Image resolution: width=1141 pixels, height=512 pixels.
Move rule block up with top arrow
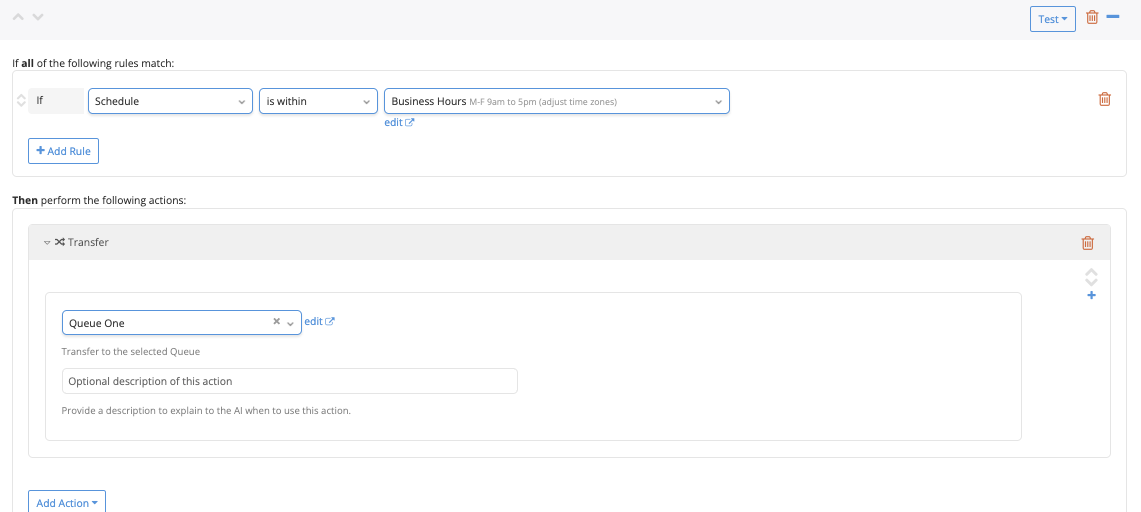(x=19, y=16)
